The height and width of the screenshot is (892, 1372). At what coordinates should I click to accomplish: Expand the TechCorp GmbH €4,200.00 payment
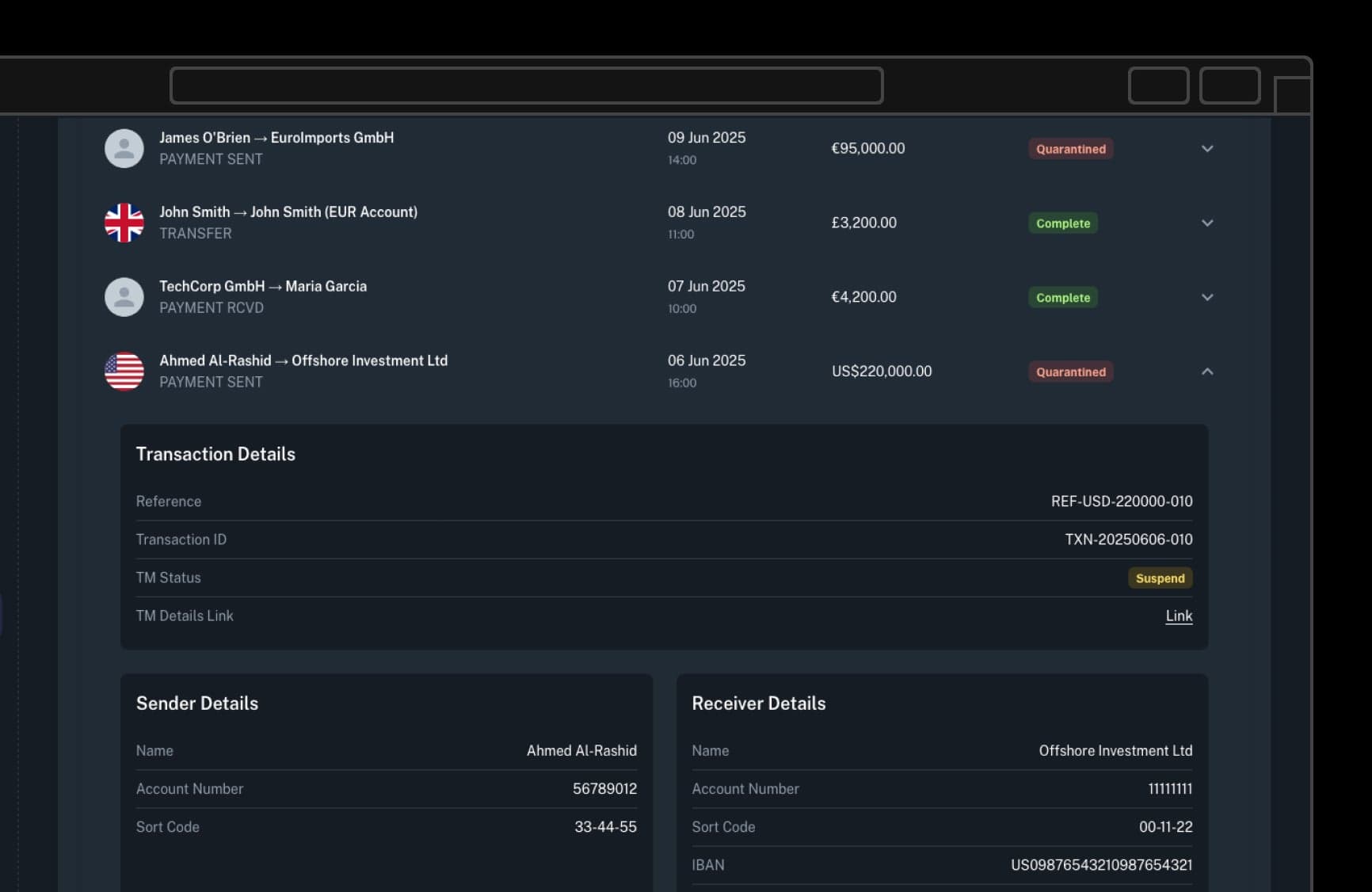click(1207, 298)
